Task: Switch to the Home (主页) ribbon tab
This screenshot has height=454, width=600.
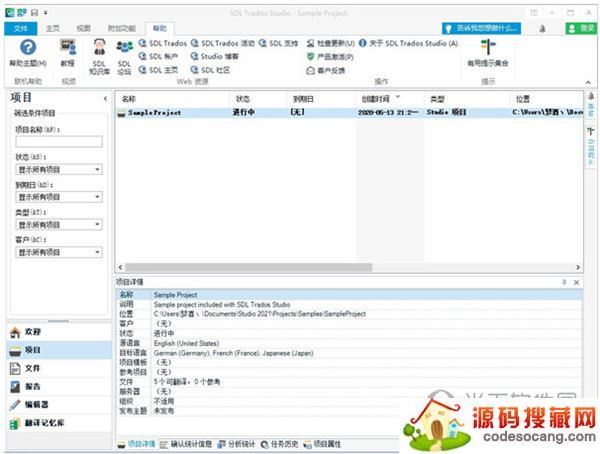Action: 52,29
